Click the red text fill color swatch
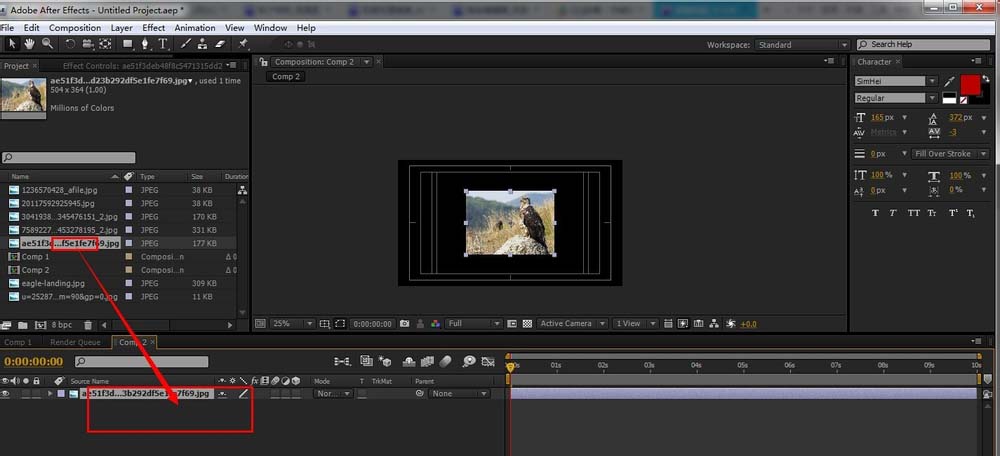This screenshot has width=1000, height=456. click(x=971, y=84)
